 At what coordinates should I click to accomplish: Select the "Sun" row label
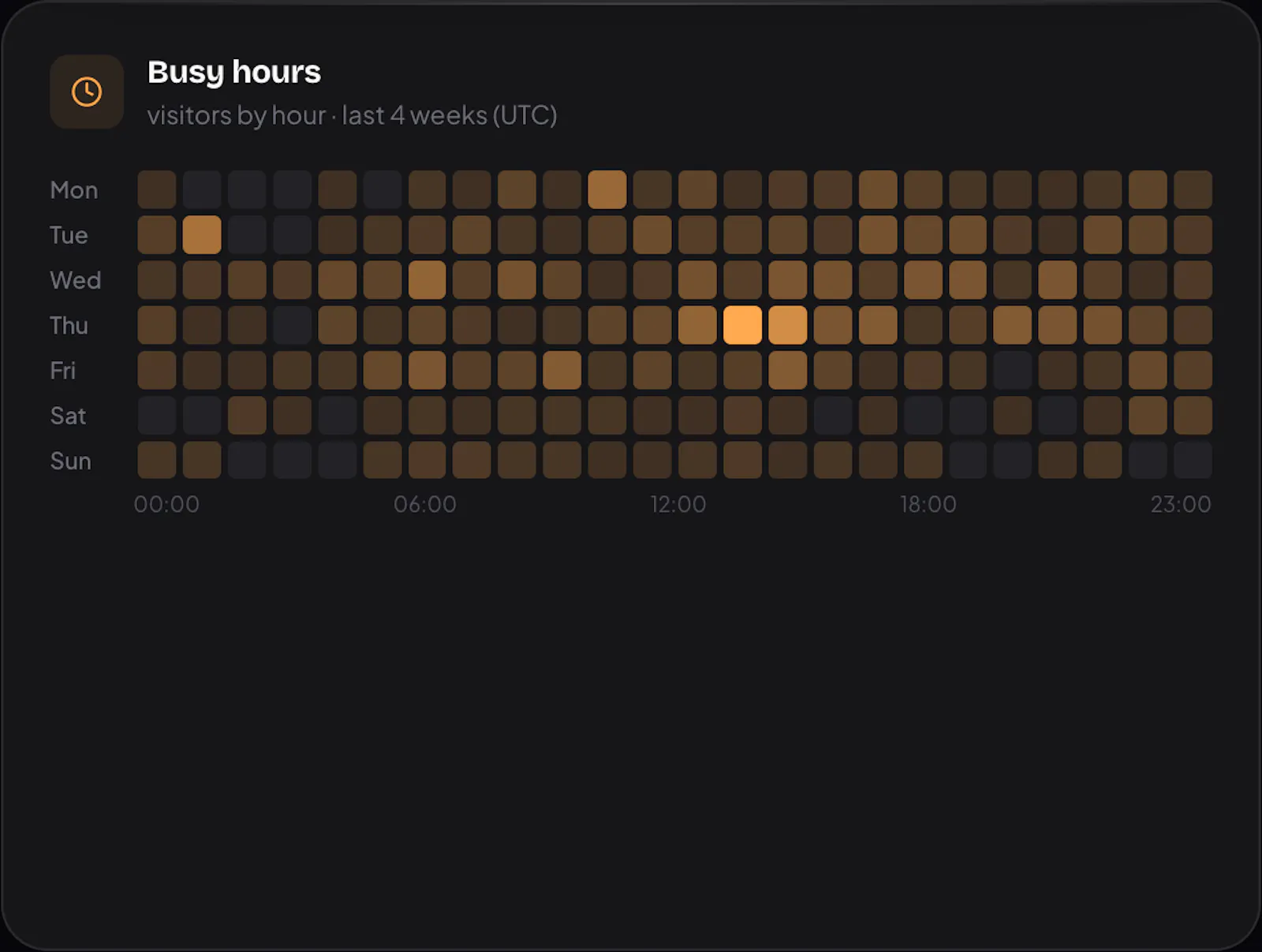pos(71,461)
